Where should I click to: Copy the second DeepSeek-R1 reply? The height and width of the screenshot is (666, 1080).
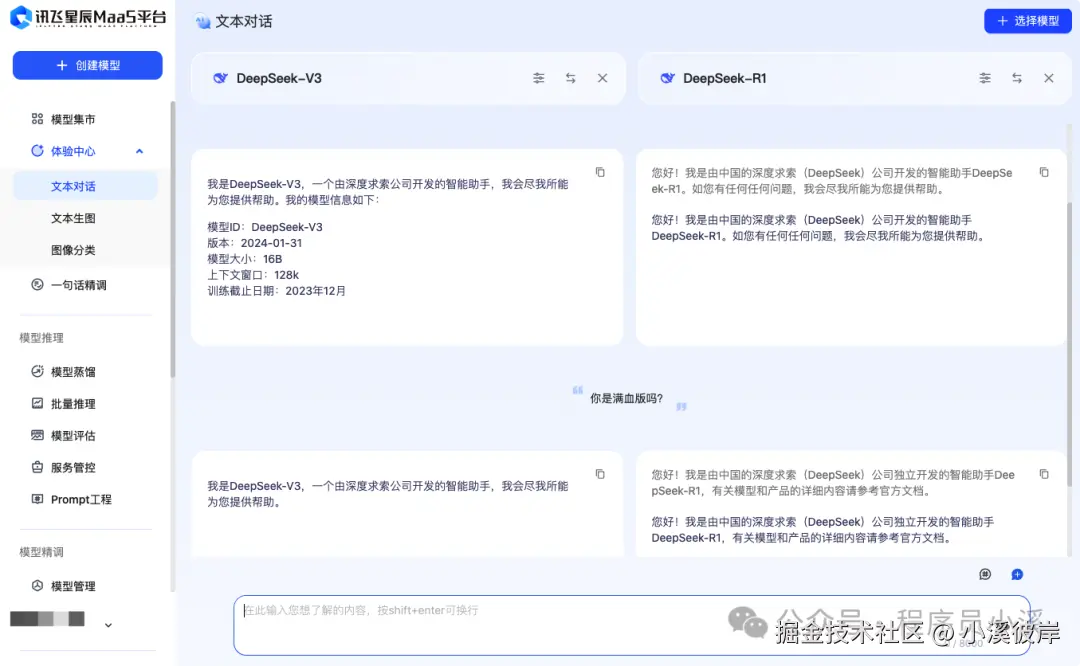pos(1044,474)
